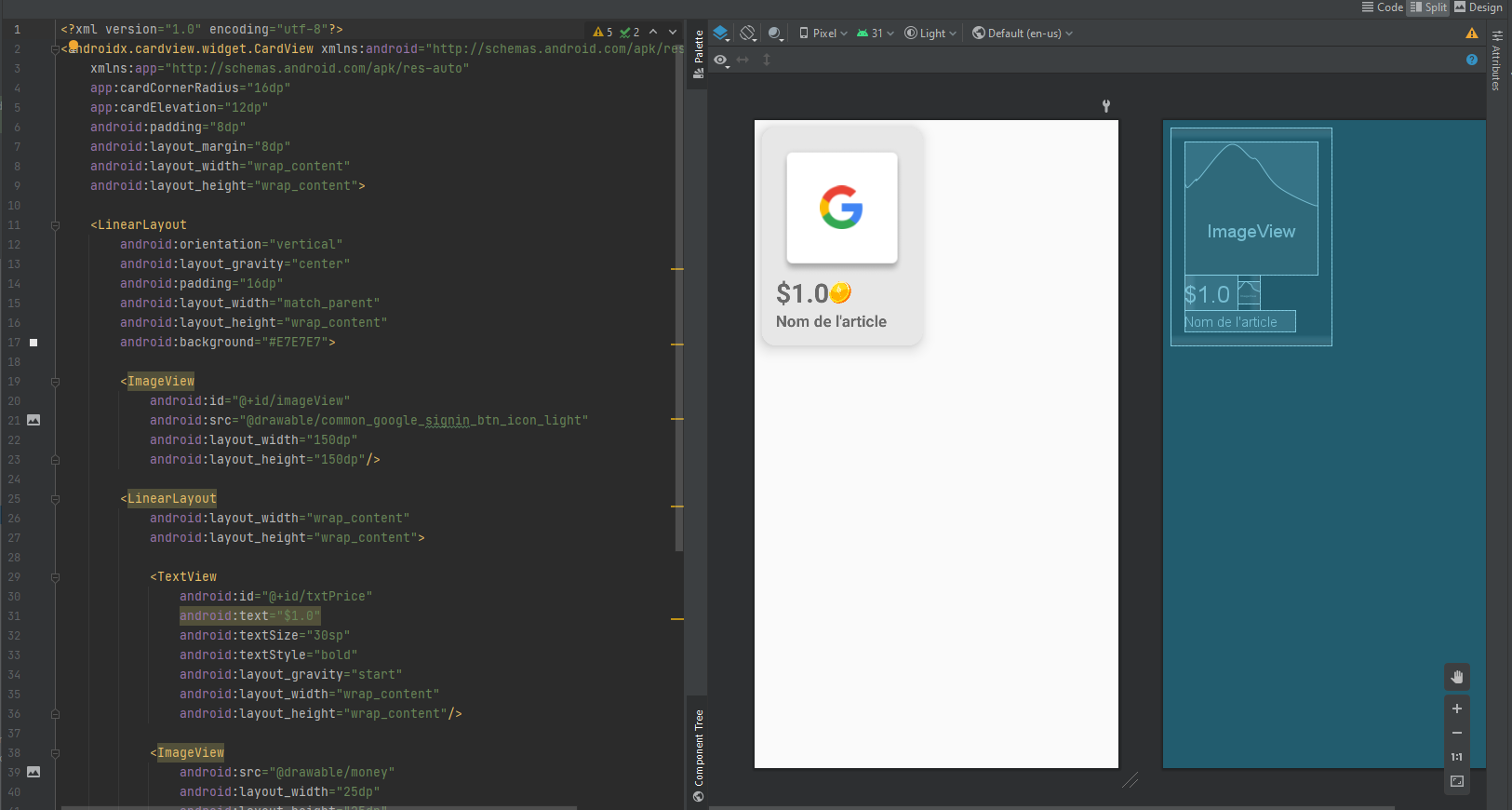Select the ImageView in blueprint view
This screenshot has height=810, width=1512.
click(x=1251, y=208)
